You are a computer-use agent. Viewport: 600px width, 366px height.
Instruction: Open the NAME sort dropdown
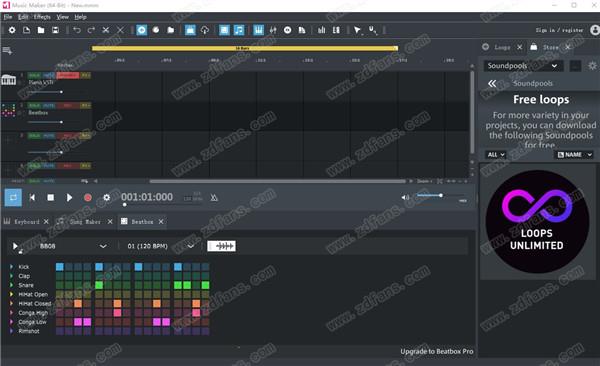coord(574,155)
